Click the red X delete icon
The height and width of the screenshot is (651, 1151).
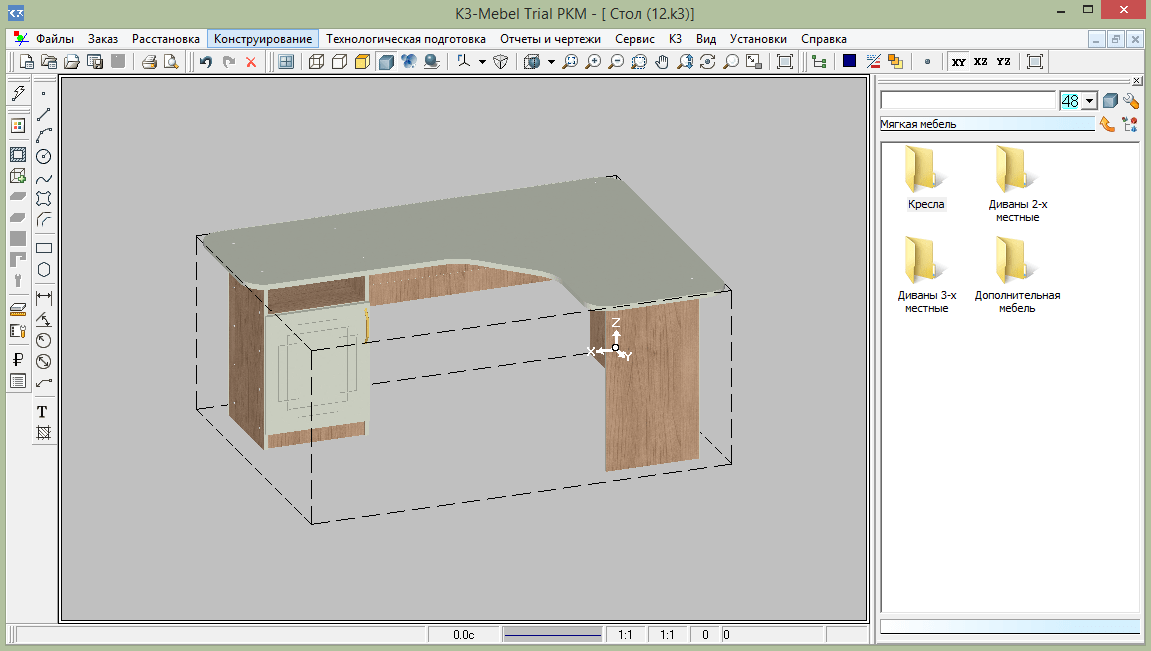[x=251, y=62]
